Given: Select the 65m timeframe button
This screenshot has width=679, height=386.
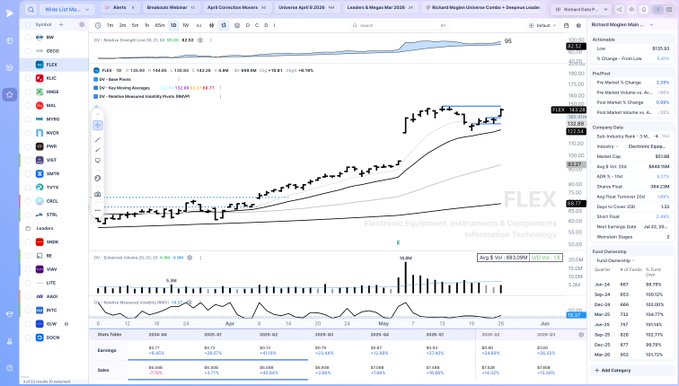Looking at the screenshot, I should pos(160,26).
